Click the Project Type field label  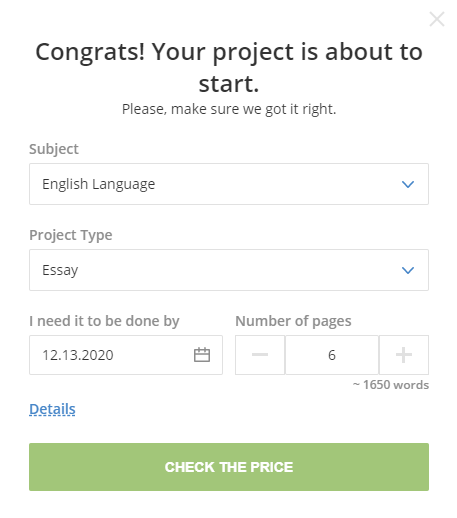tap(71, 235)
